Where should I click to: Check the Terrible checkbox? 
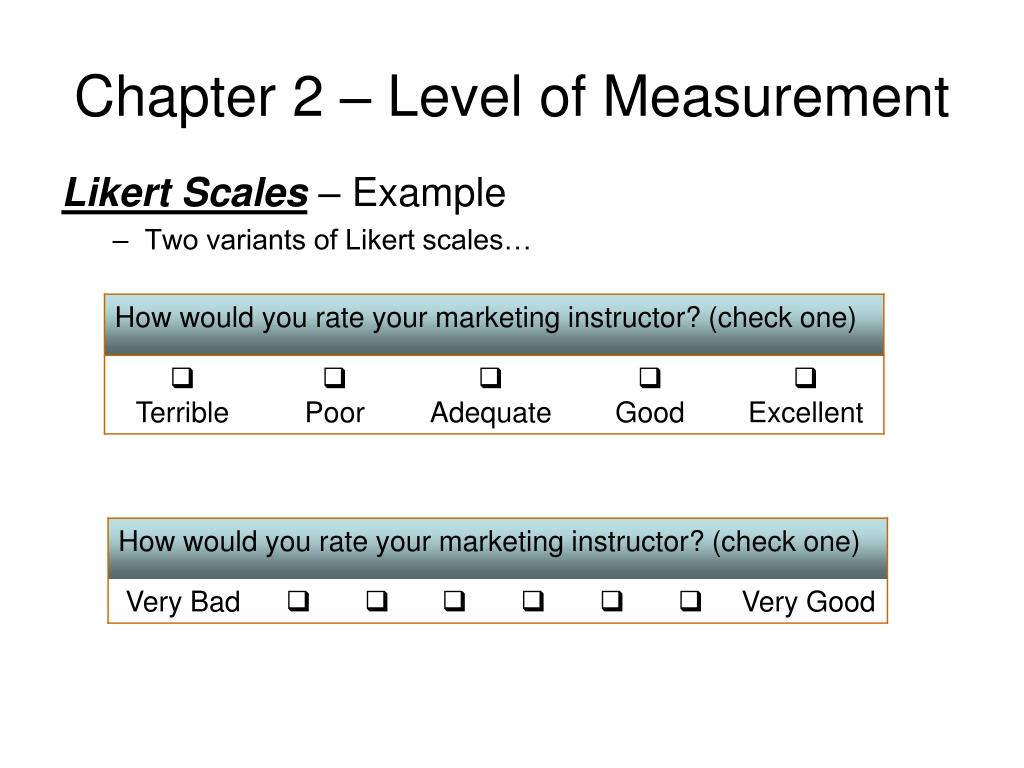point(182,377)
